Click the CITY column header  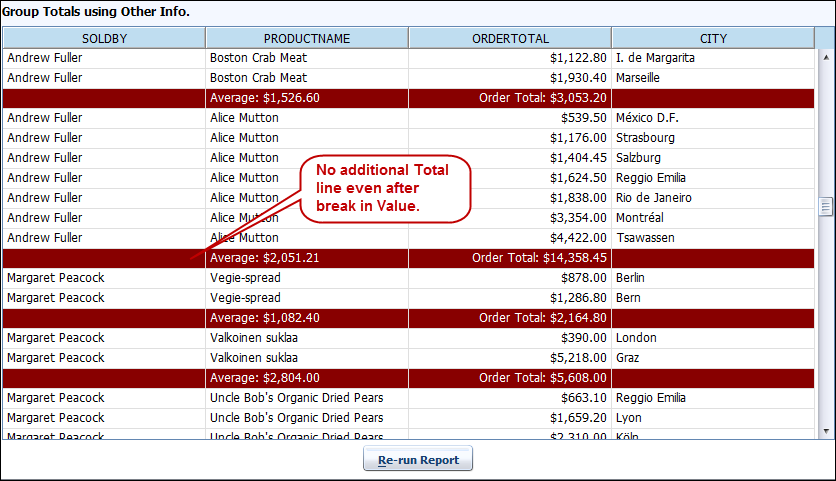pyautogui.click(x=713, y=38)
